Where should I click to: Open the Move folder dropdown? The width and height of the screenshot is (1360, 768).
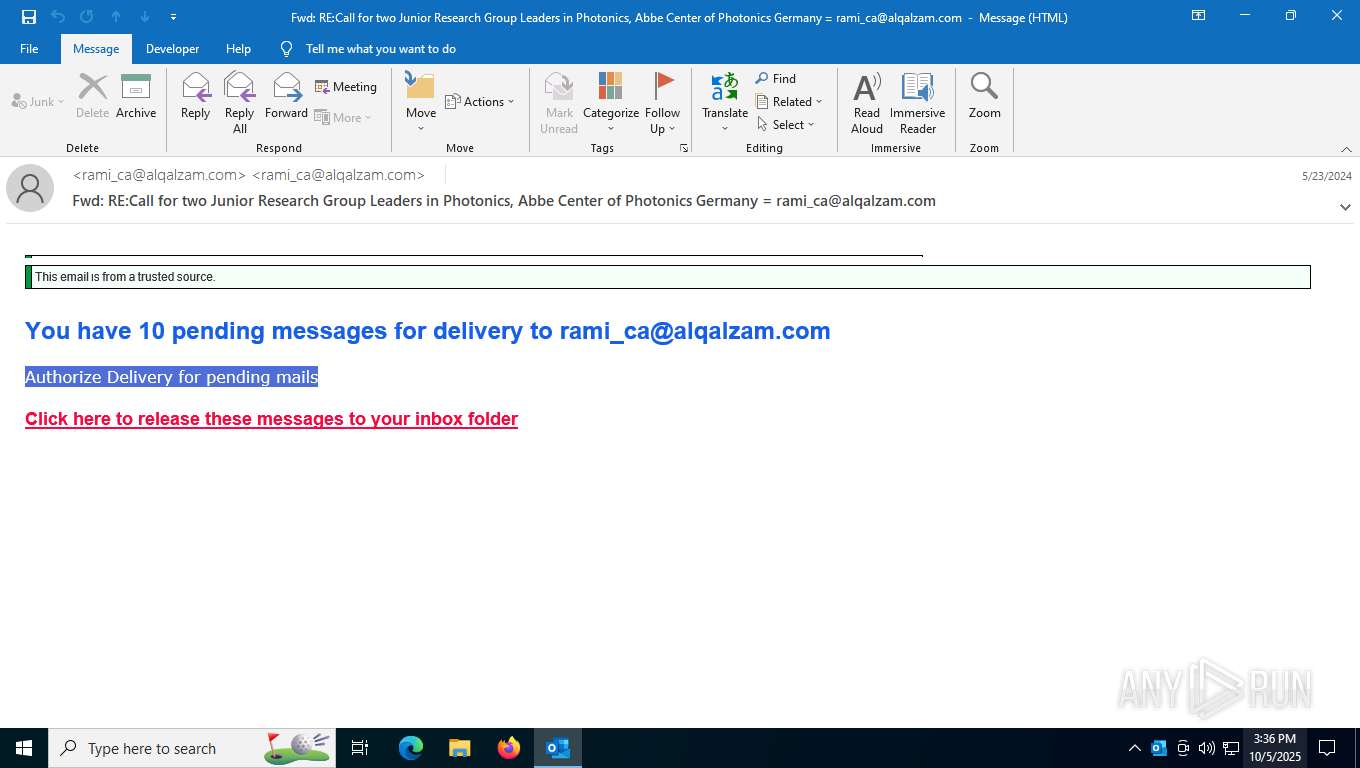421,103
